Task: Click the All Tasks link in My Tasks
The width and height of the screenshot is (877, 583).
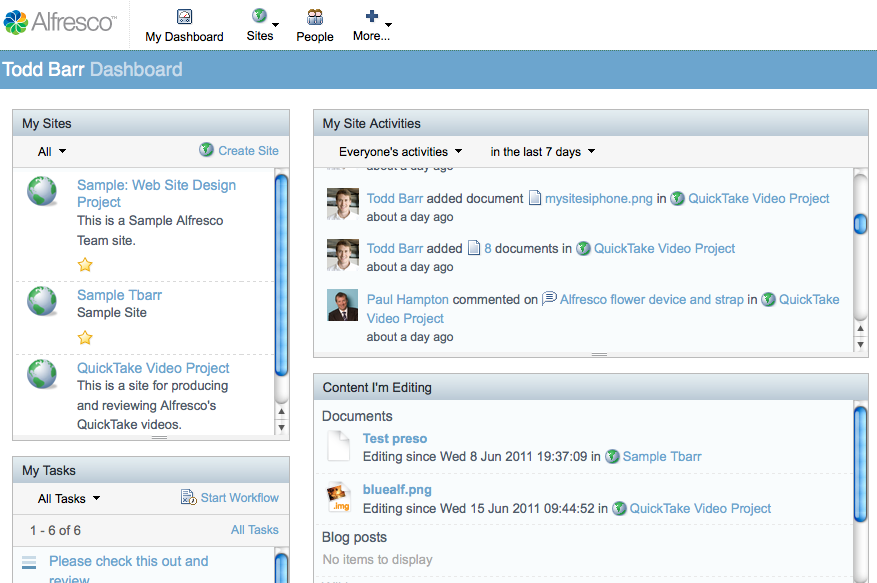Action: (x=254, y=529)
